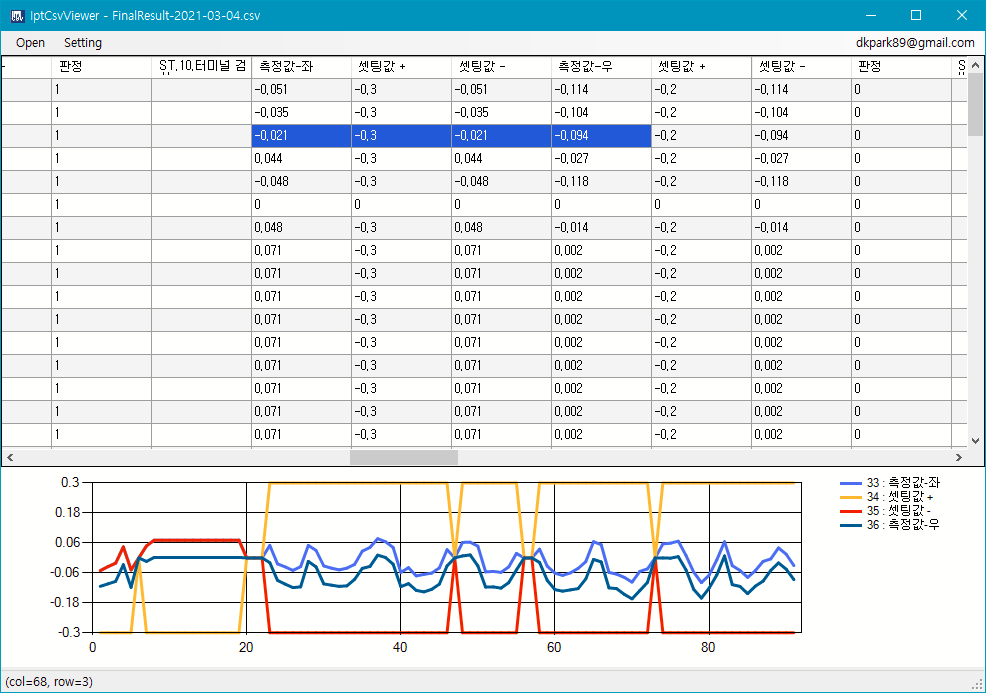Click the window title 'IptCsvViewer - FinalResult-2021-03-04.csv'

[145, 16]
